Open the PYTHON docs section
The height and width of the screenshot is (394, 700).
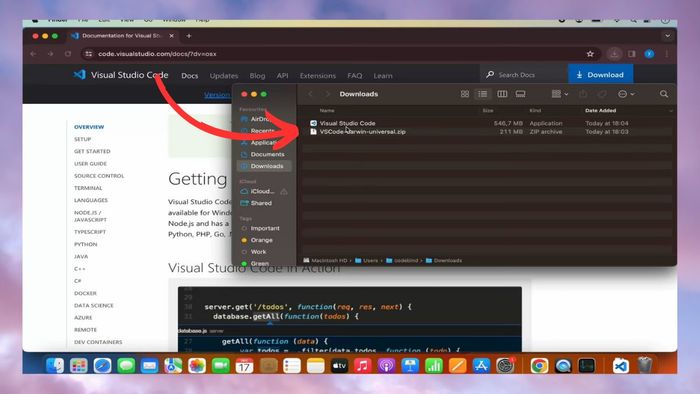coord(85,245)
